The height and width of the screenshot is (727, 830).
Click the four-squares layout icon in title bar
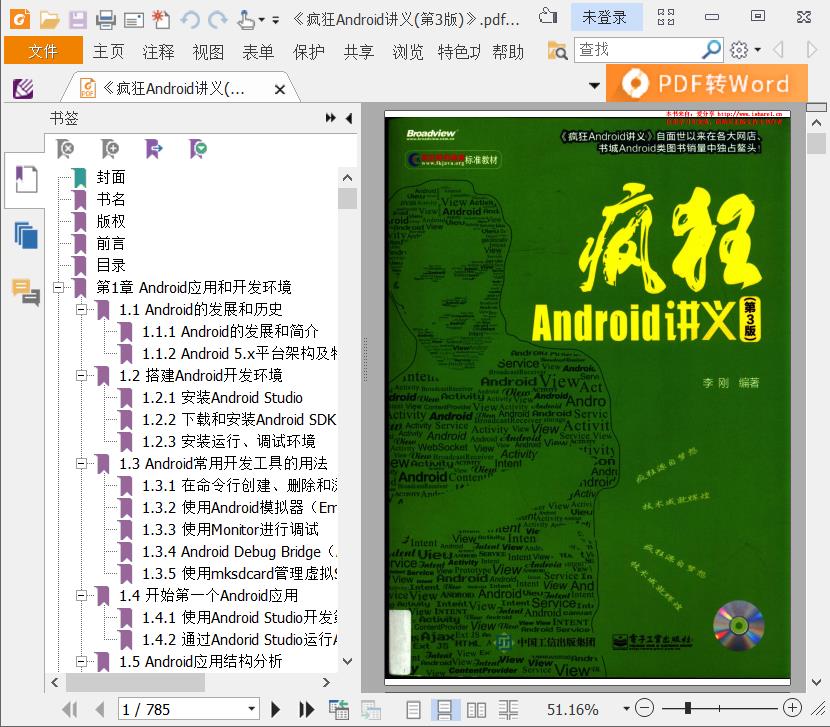[665, 17]
